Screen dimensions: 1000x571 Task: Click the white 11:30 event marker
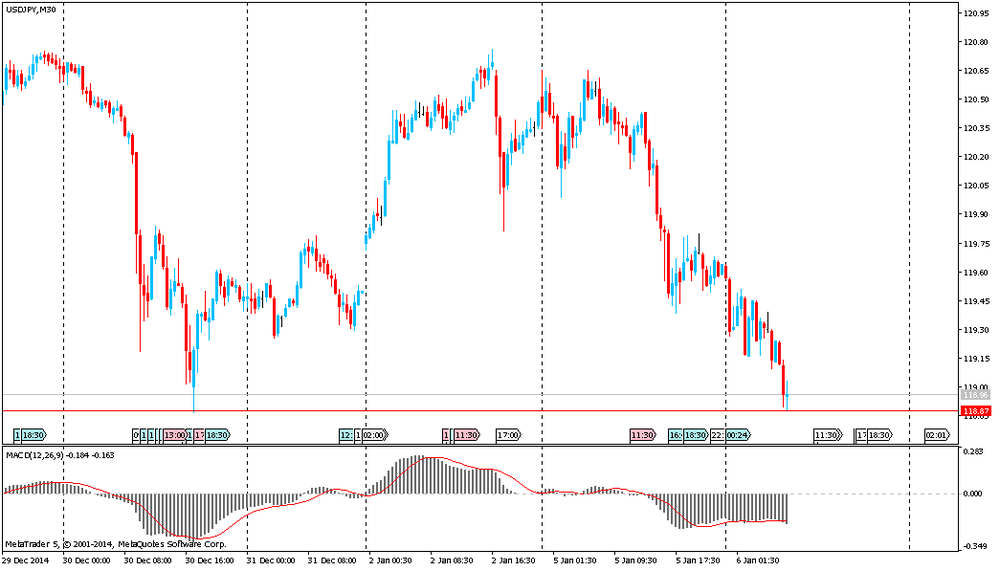(826, 435)
